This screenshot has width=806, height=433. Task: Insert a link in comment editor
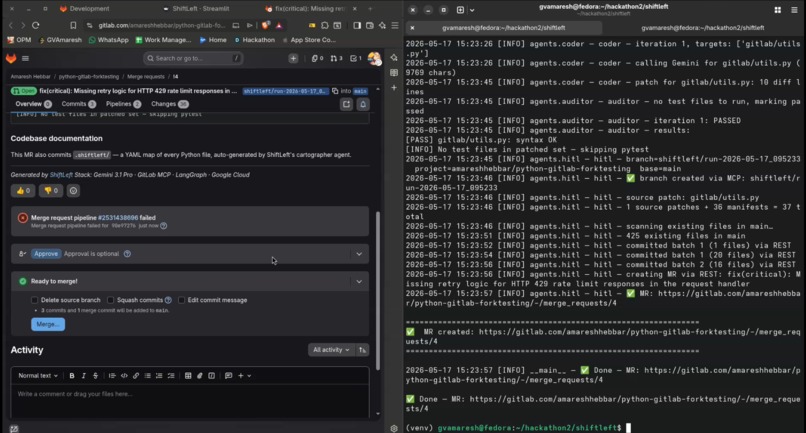point(136,376)
